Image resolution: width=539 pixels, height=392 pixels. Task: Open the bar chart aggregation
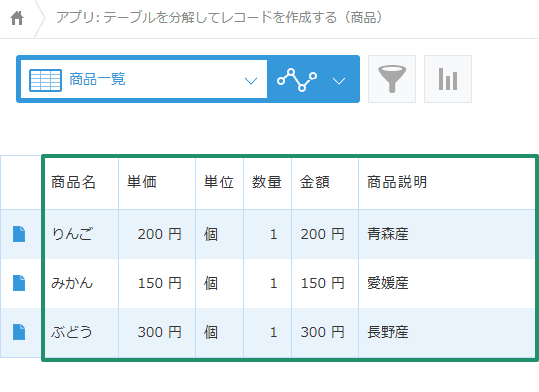coord(448,79)
